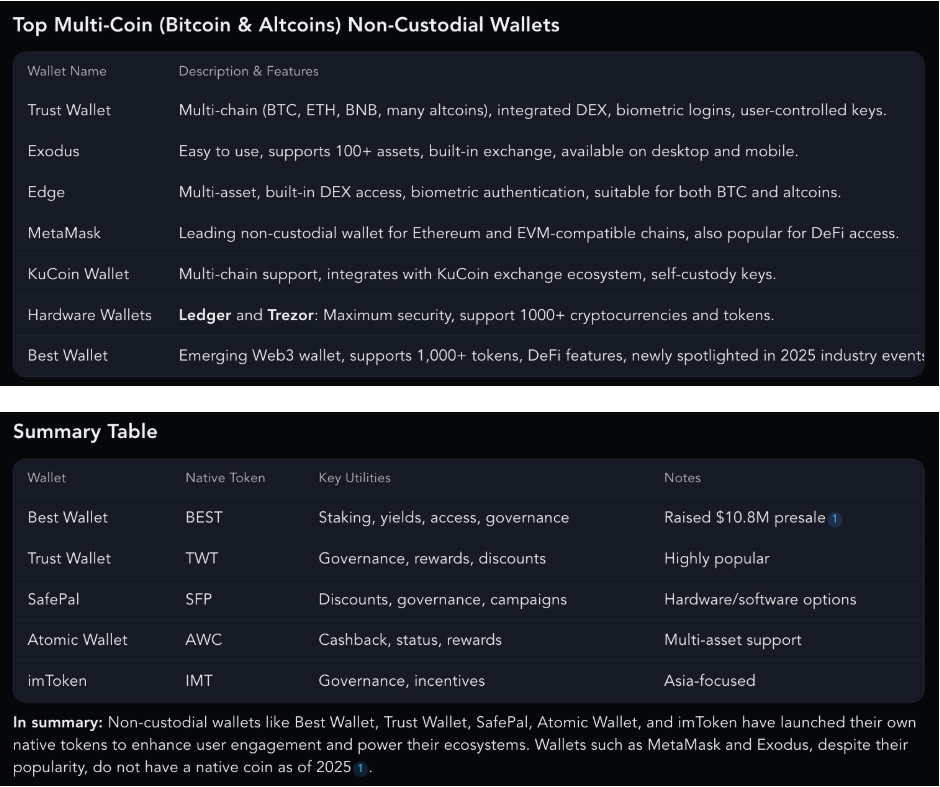
Task: Click the 'IMT' native token cell
Action: tap(199, 681)
